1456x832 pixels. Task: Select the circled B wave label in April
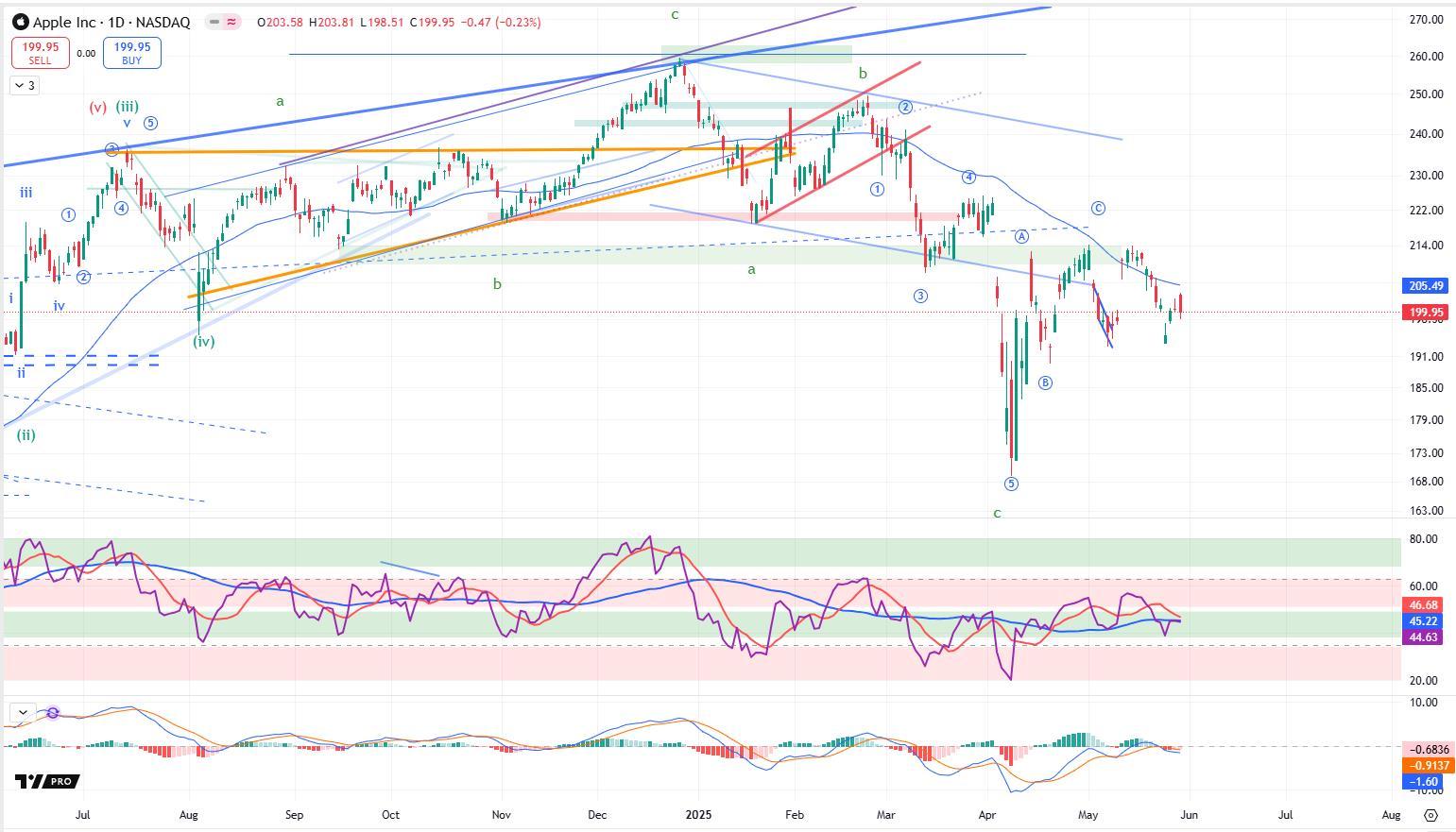1045,383
